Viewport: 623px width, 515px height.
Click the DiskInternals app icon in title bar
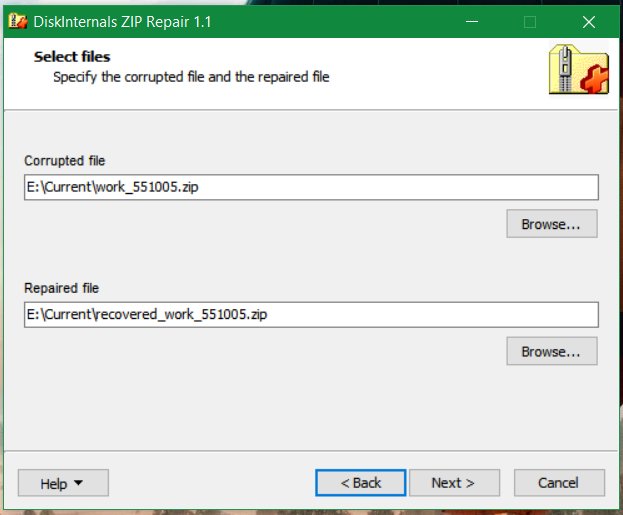tap(18, 21)
